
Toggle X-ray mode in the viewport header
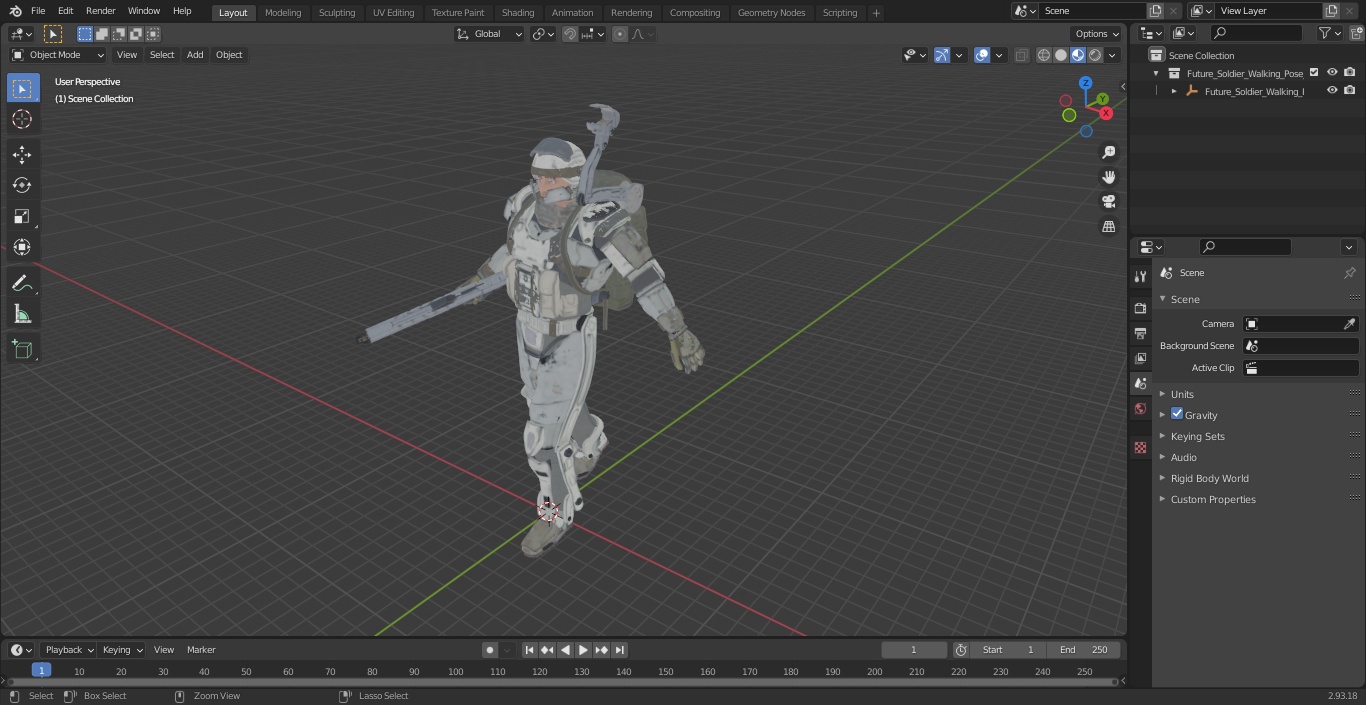coord(1021,55)
